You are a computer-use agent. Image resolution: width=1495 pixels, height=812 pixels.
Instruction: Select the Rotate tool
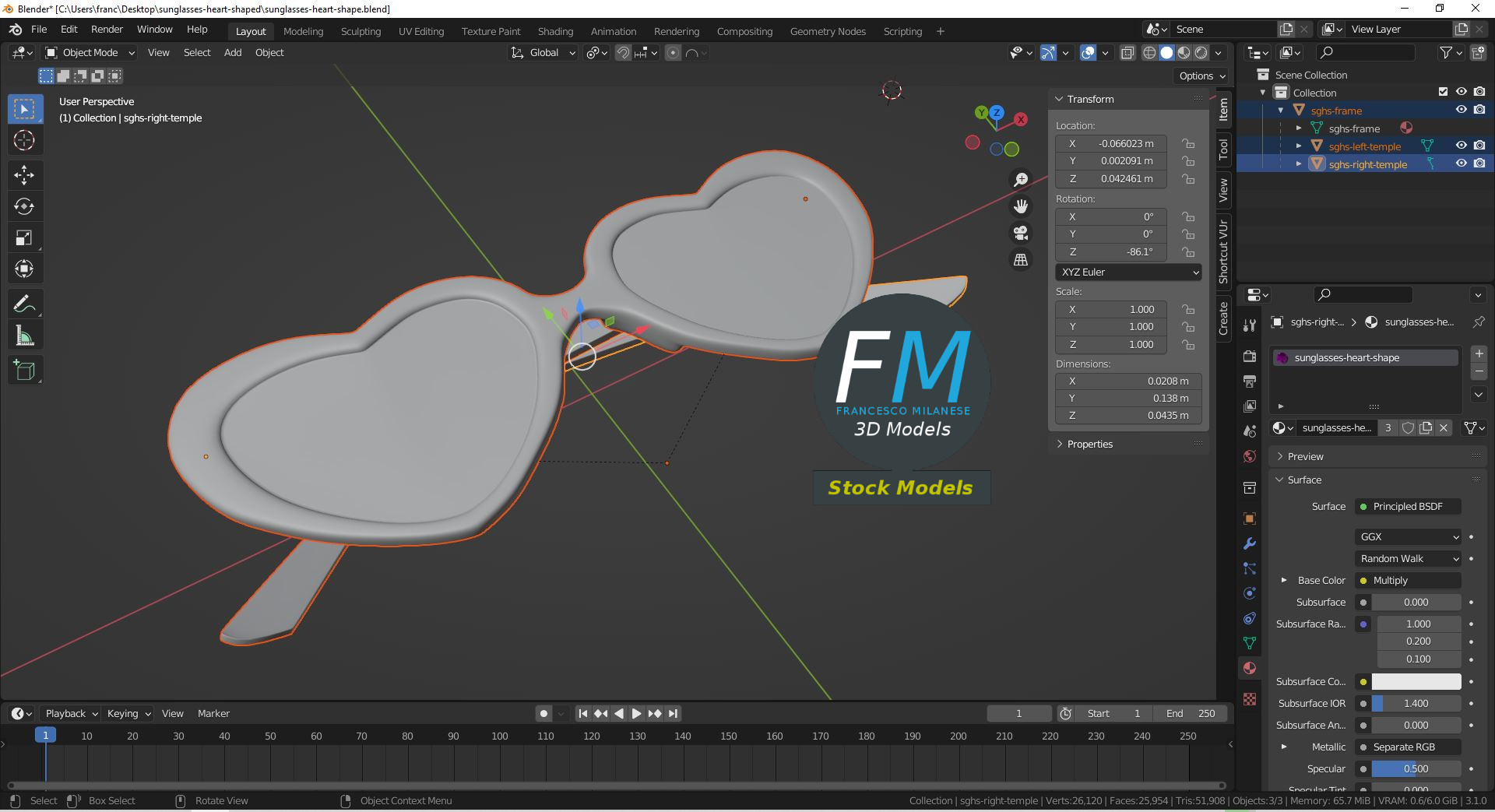coord(24,206)
